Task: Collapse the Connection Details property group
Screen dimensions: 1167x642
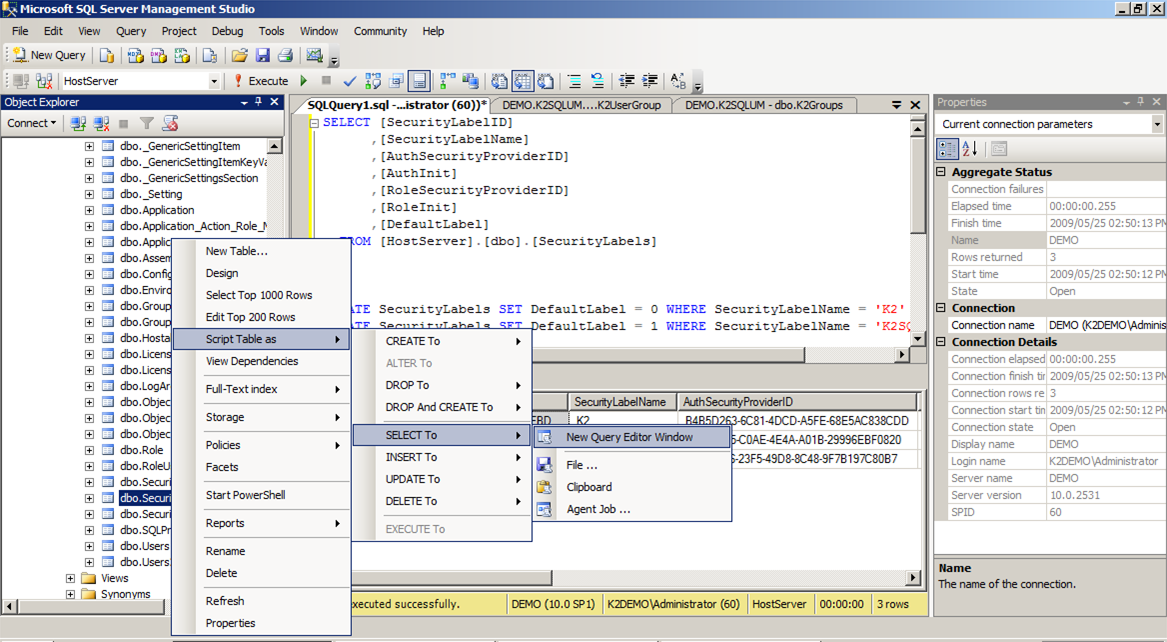Action: 941,342
